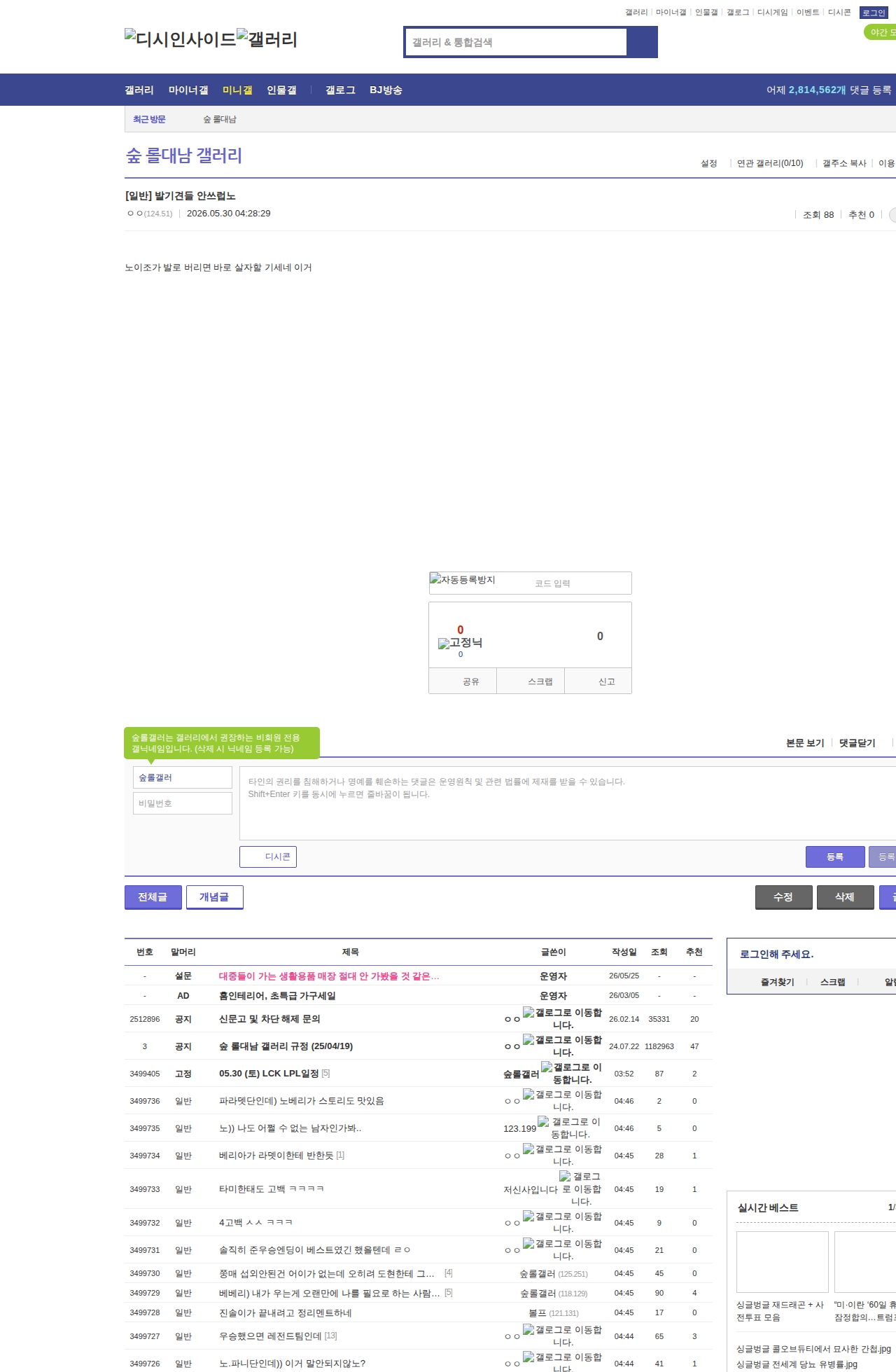Viewport: 896px width, 1372px height.
Task: Expand 연관 갤러리(0/10) list
Action: tap(770, 163)
